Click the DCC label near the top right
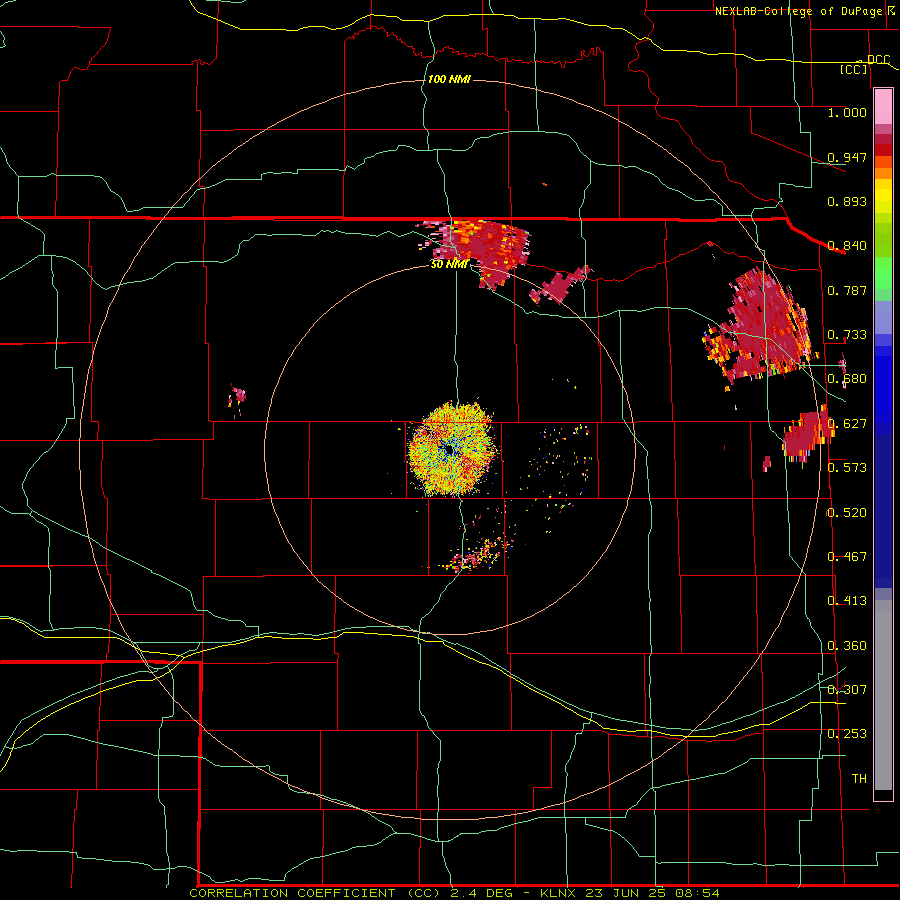 pos(878,60)
